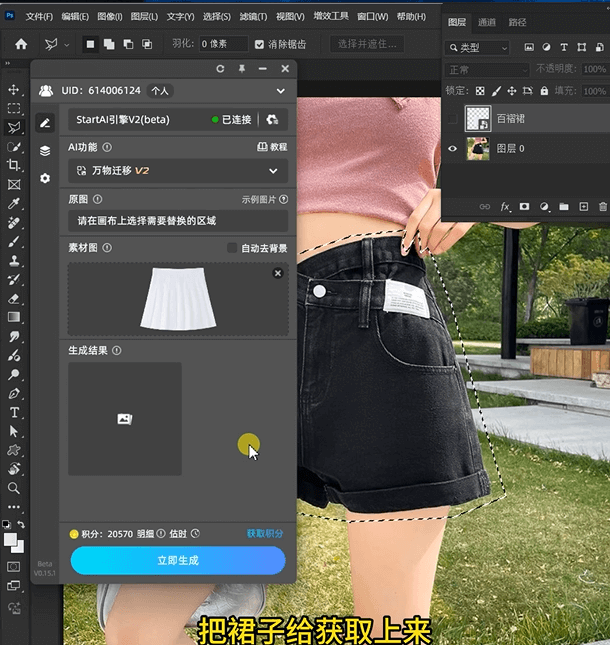Hide 图层 0 layer visibility eye
Screen dimensions: 610x645
[452, 148]
